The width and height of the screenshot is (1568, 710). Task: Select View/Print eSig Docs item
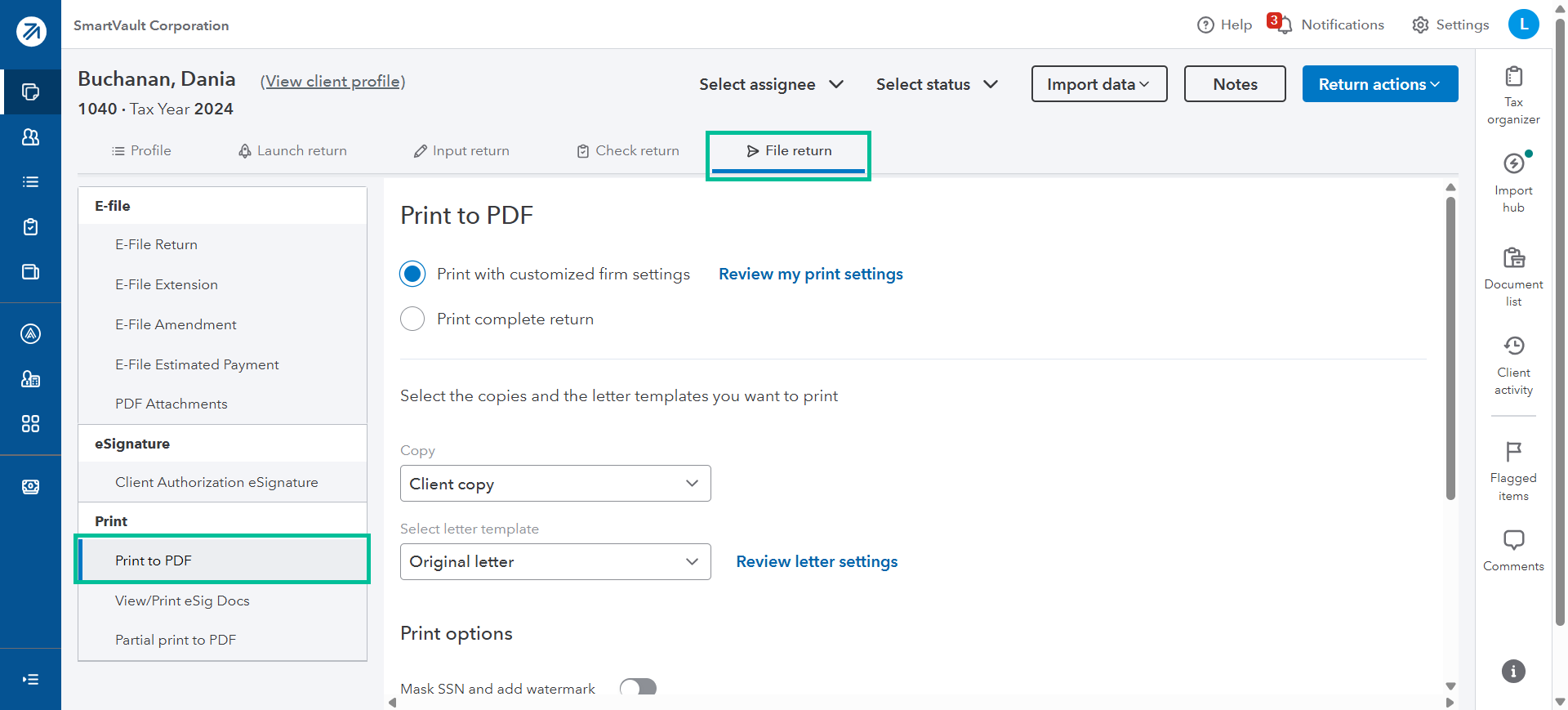(x=222, y=601)
